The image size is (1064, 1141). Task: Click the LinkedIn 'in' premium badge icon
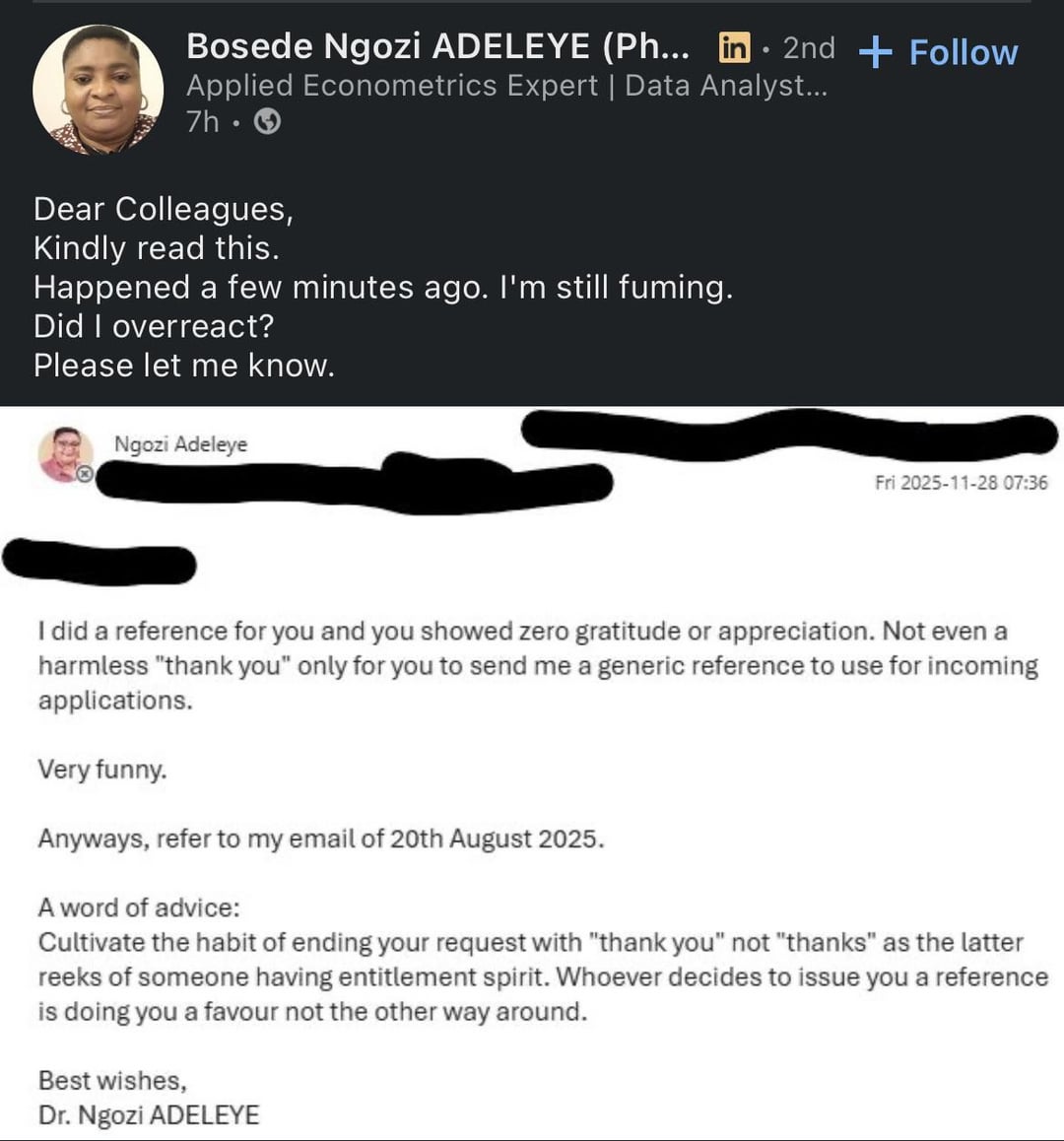pos(734,47)
